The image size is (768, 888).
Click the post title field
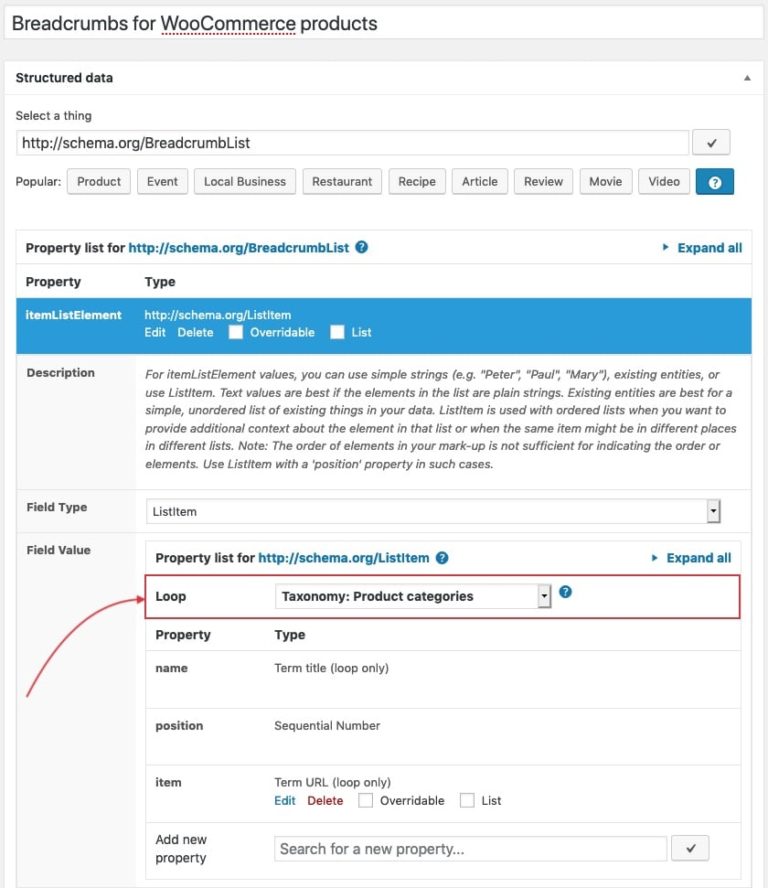384,24
